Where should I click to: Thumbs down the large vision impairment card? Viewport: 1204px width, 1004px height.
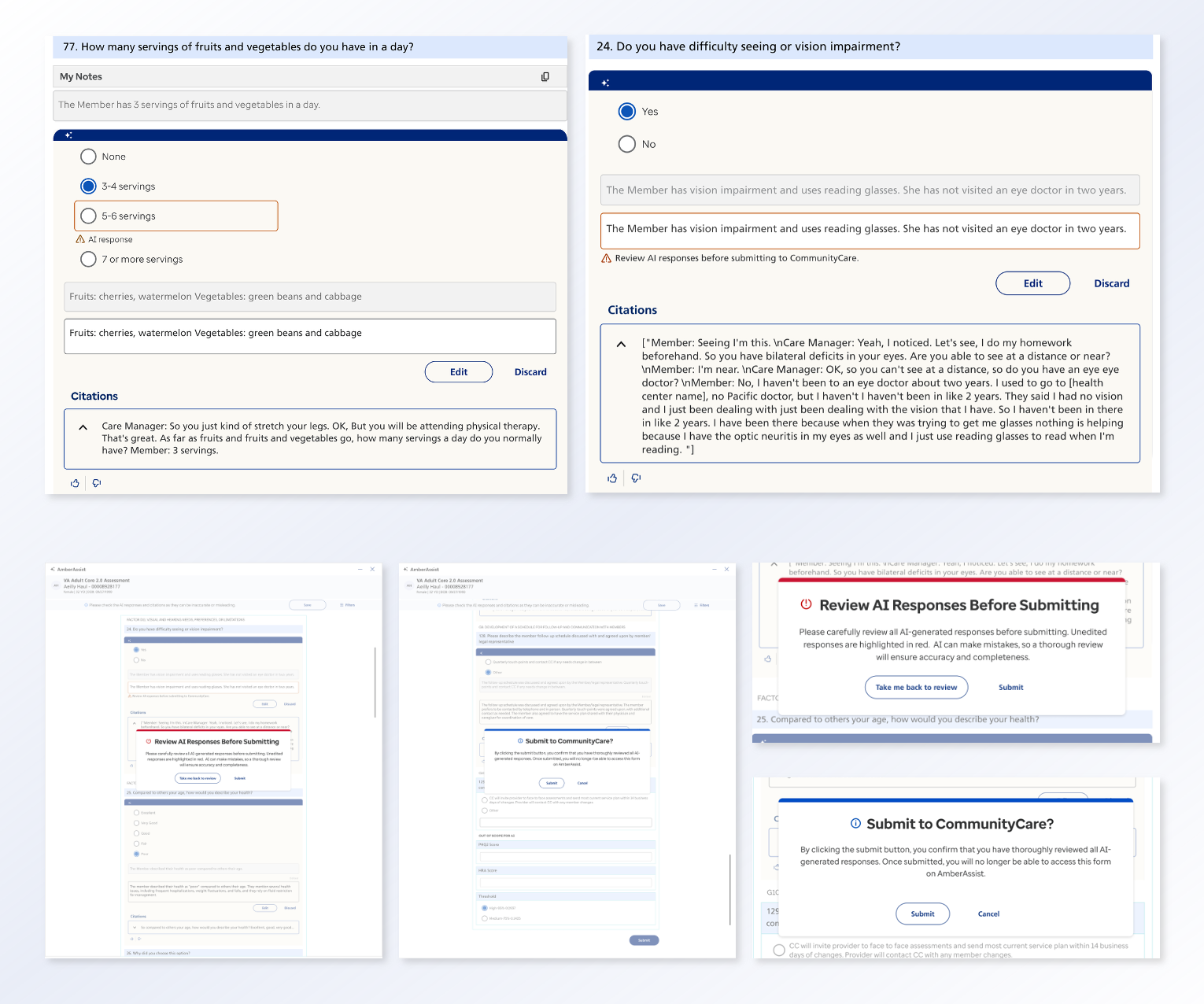636,478
